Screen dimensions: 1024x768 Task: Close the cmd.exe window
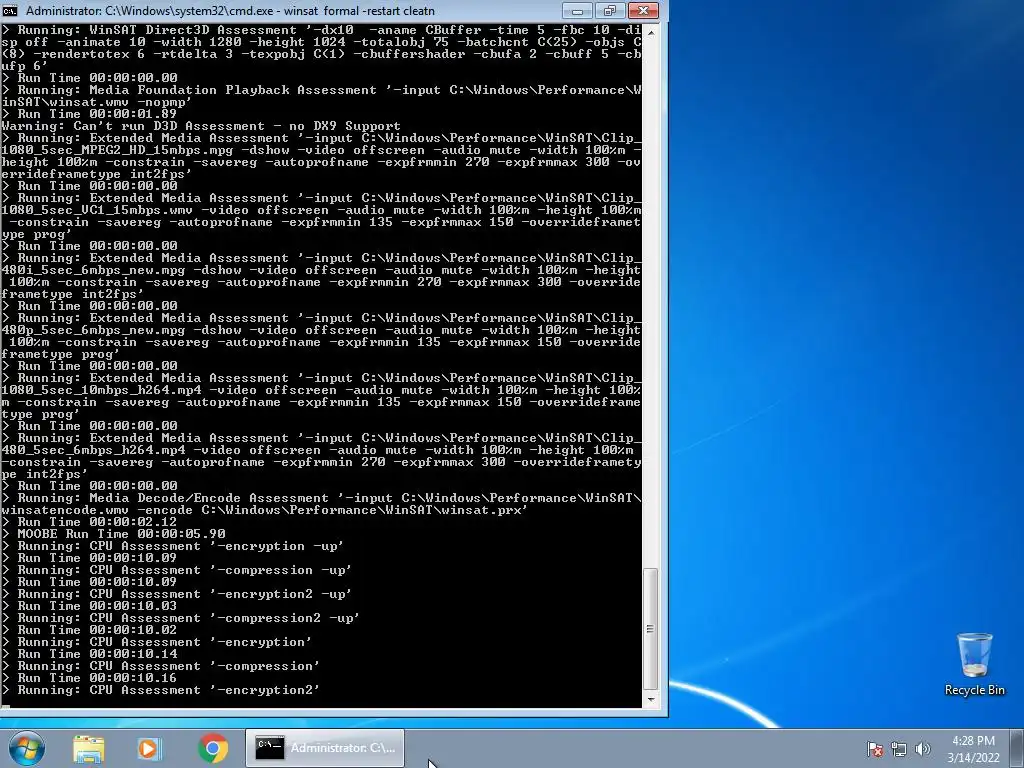643,10
